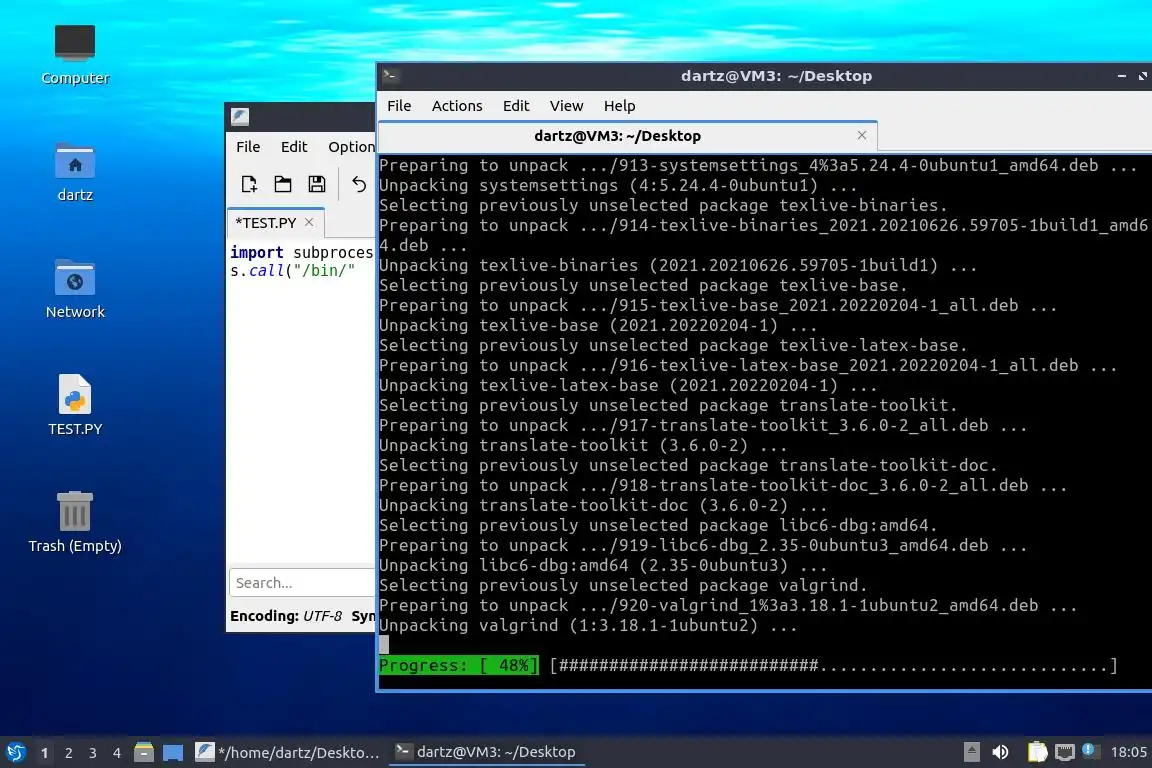The width and height of the screenshot is (1152, 768).
Task: Open the Lubuntu application menu
Action: click(x=15, y=752)
